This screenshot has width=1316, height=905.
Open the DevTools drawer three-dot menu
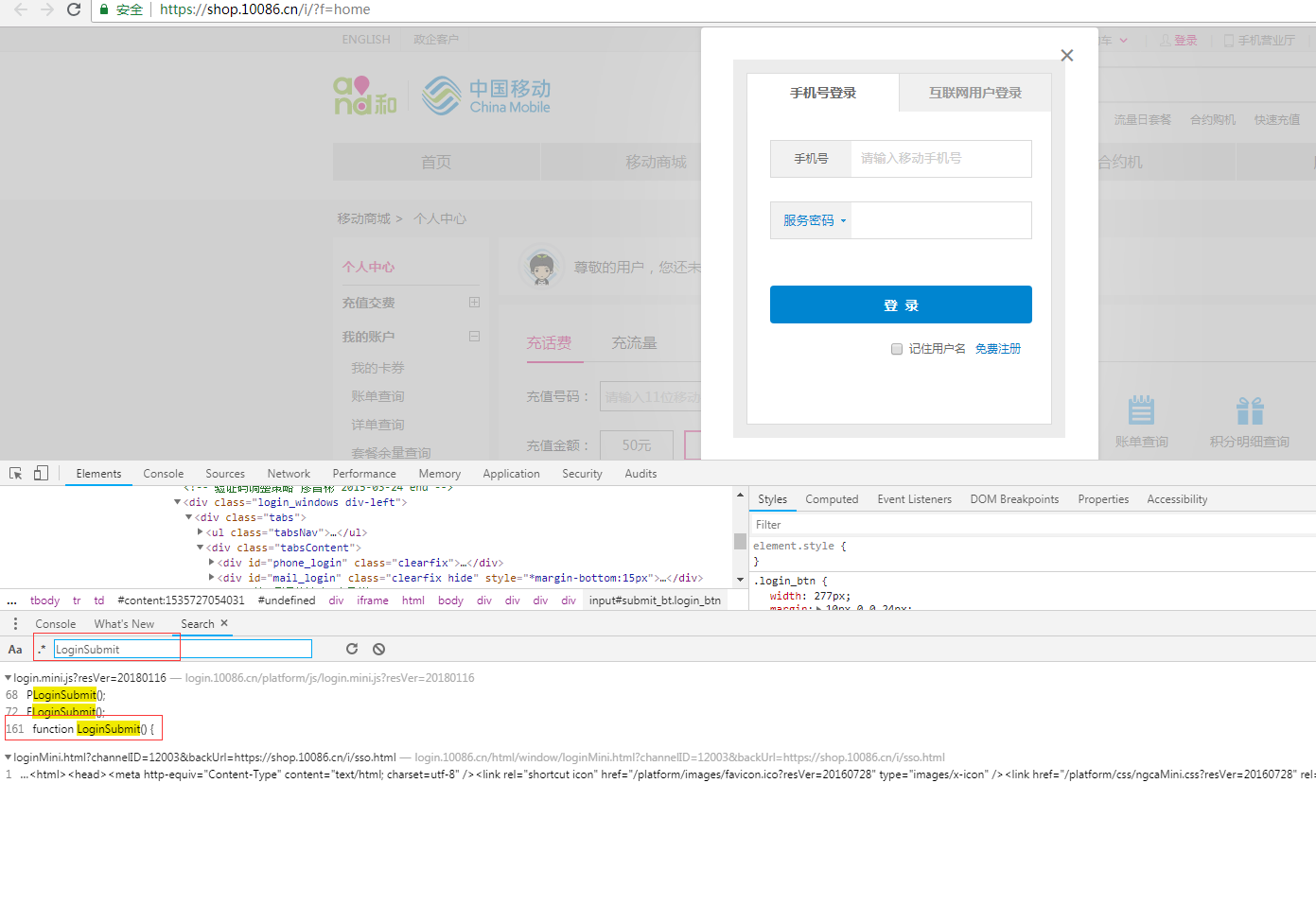point(15,624)
